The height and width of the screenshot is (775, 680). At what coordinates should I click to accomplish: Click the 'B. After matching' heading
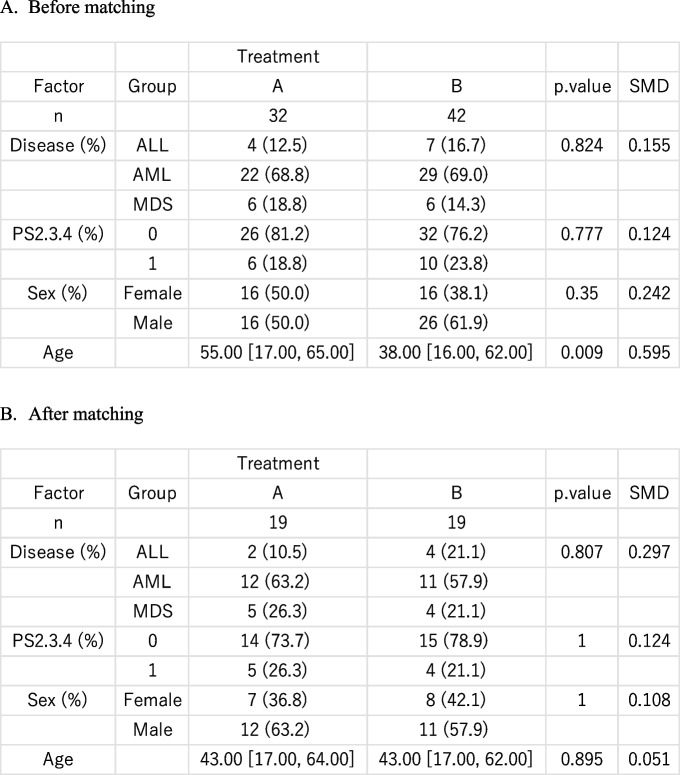72,414
